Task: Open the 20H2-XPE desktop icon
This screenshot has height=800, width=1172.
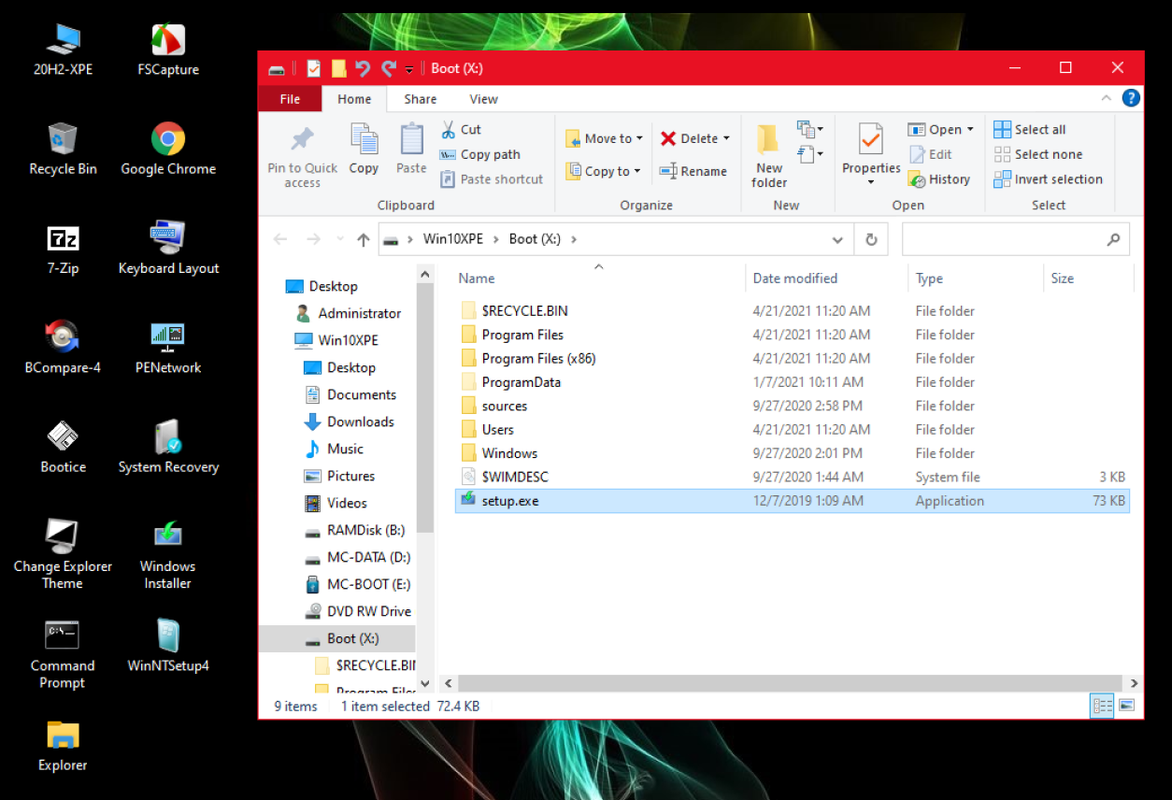Action: point(63,49)
